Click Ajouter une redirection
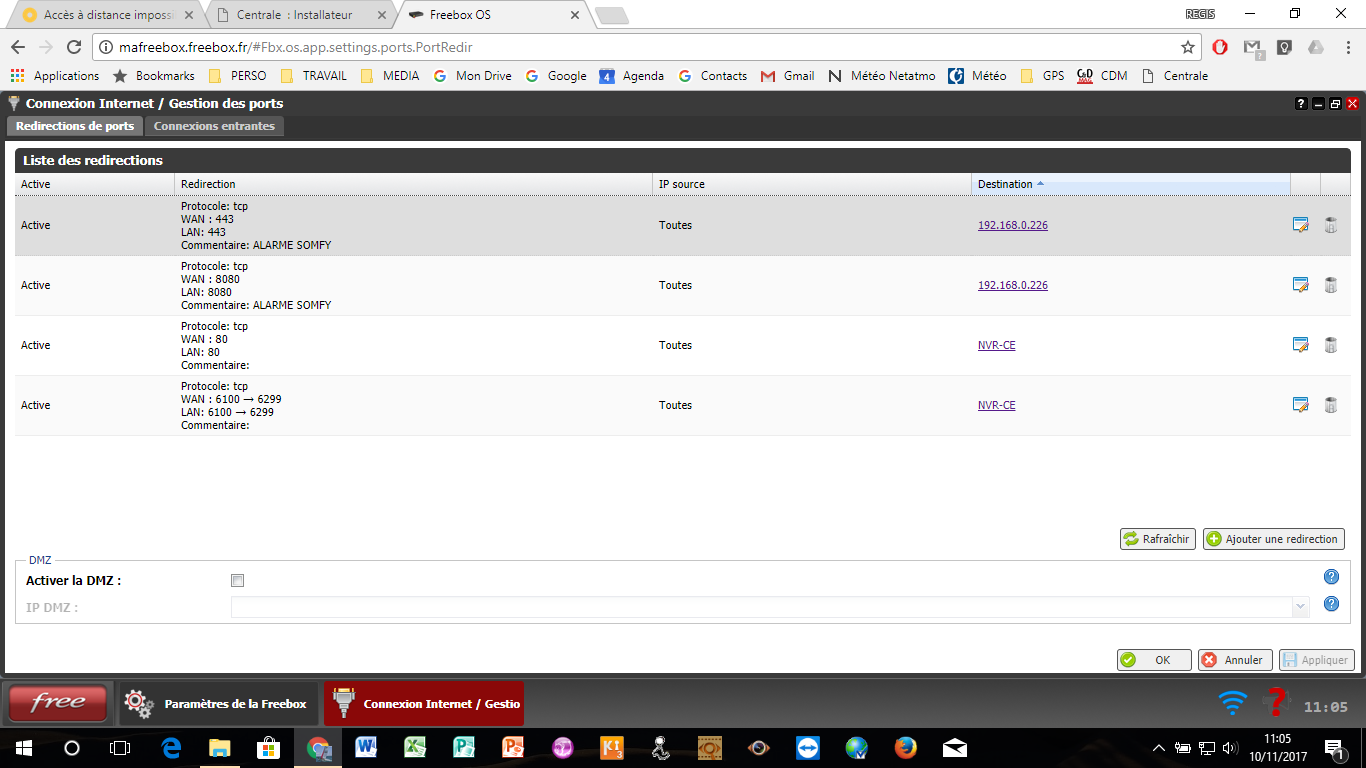The image size is (1366, 768). tap(1273, 539)
